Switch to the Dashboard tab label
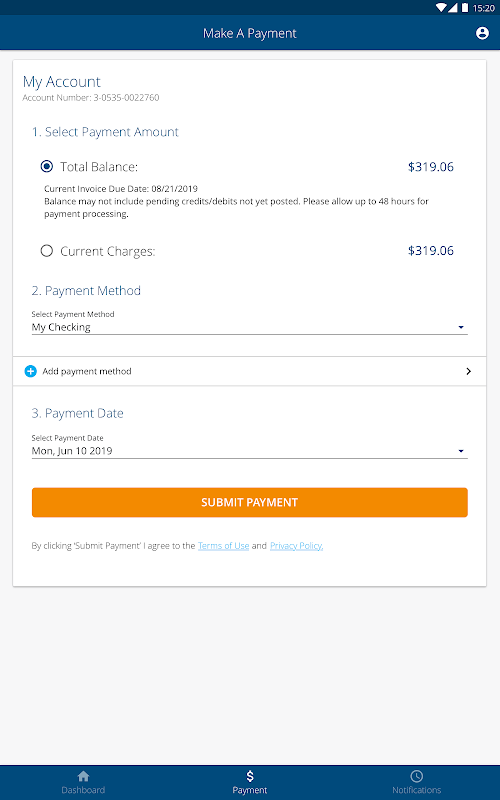500x800 pixels. click(x=83, y=790)
